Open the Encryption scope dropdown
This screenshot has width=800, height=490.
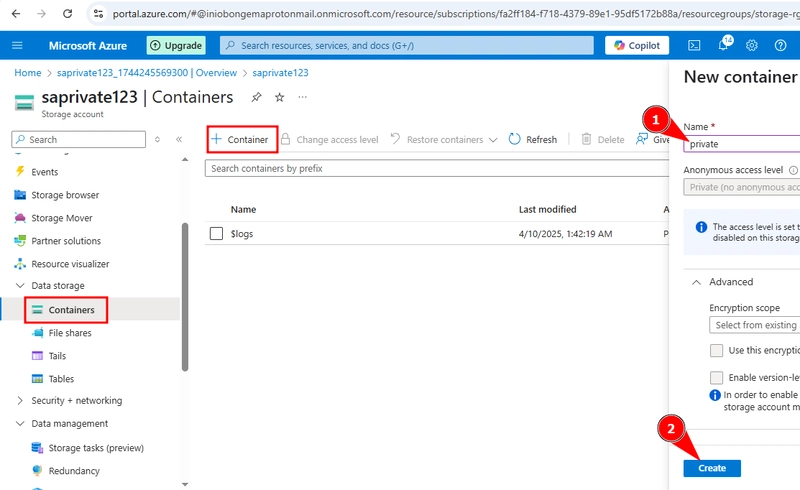(x=755, y=325)
